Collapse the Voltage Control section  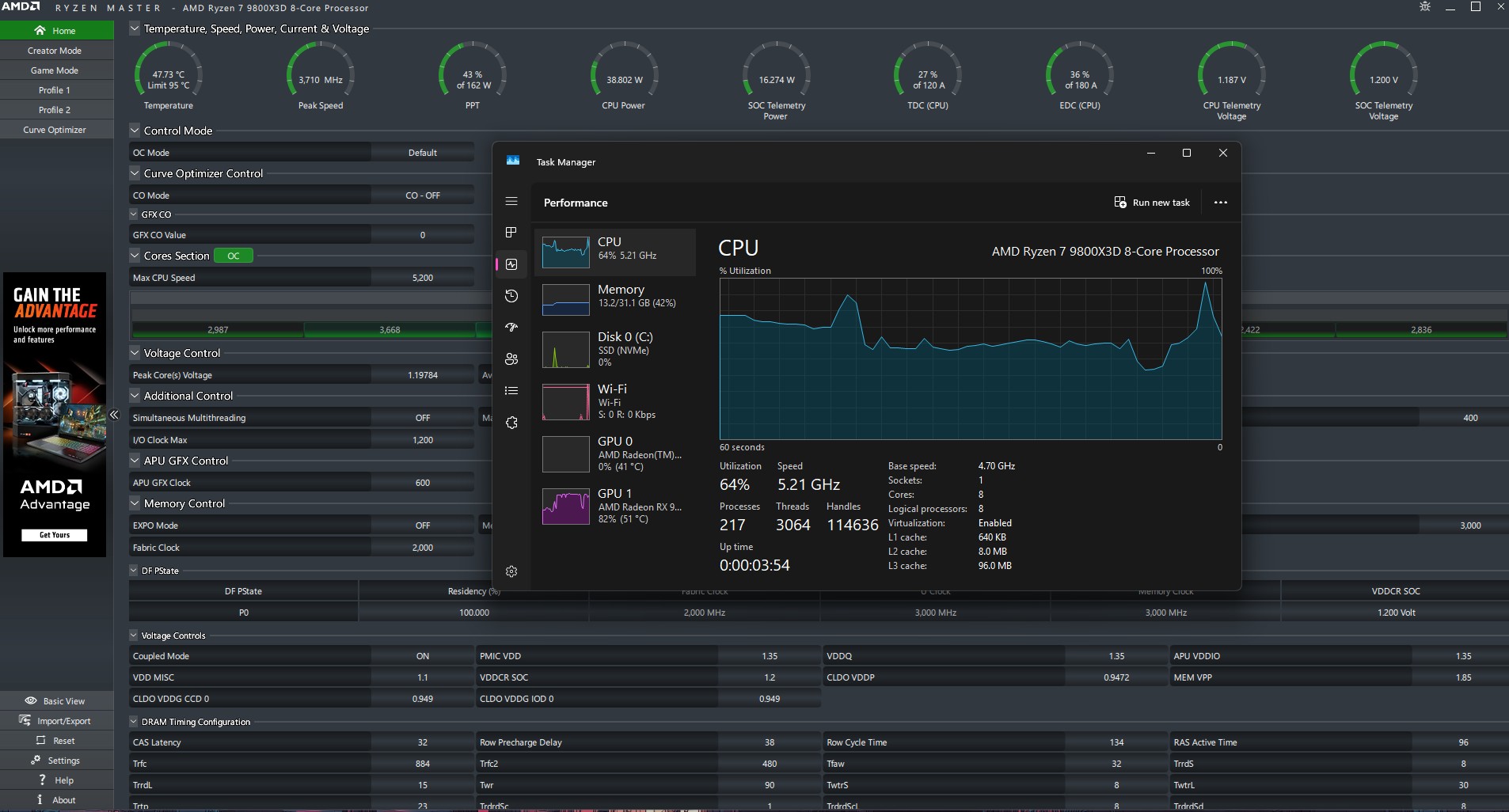(x=135, y=353)
